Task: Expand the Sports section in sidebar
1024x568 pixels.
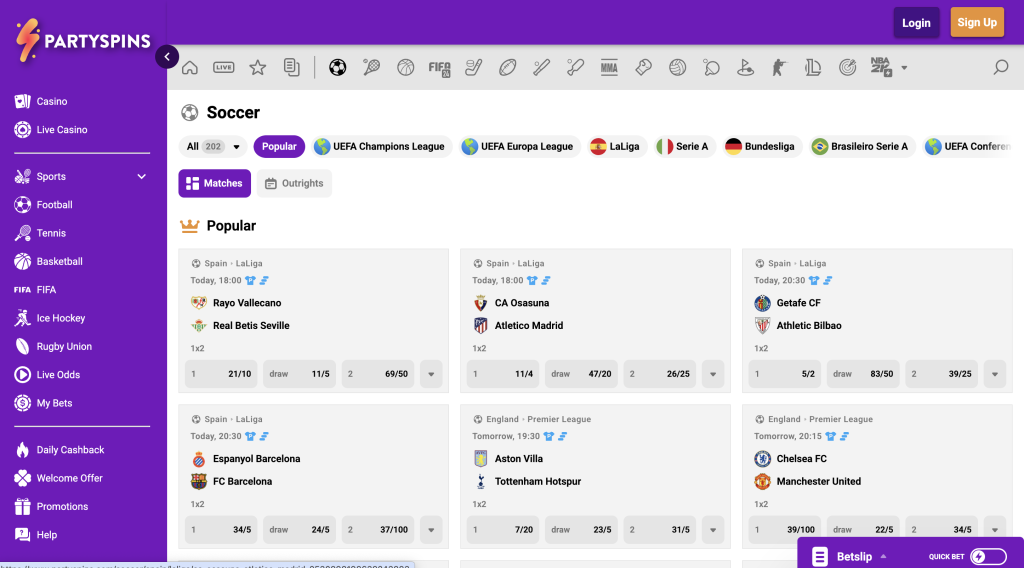Action: [x=141, y=177]
